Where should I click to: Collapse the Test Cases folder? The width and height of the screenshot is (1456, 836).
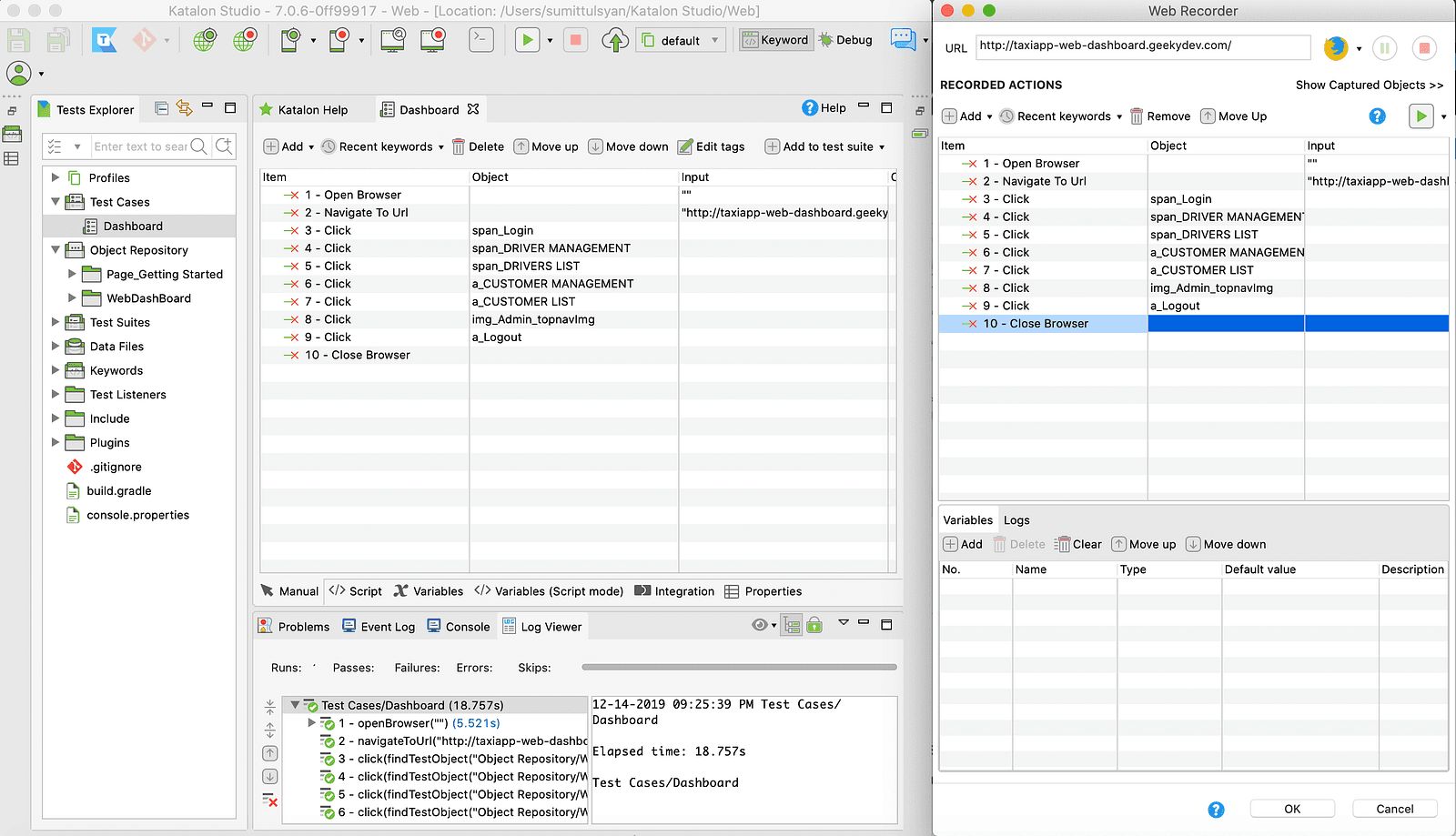coord(56,201)
